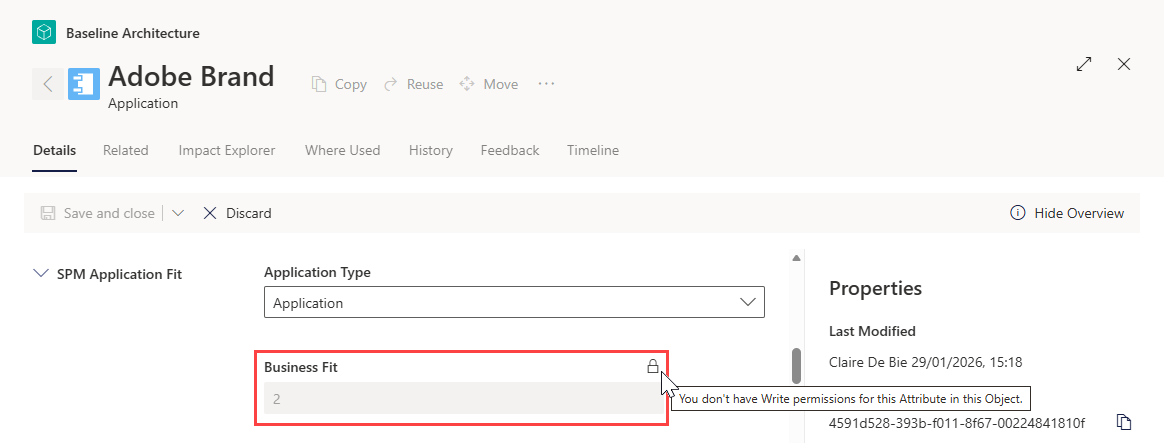Click the scrollbar up arrow of the details pane
Viewport: 1164px width, 443px height.
coord(797,258)
